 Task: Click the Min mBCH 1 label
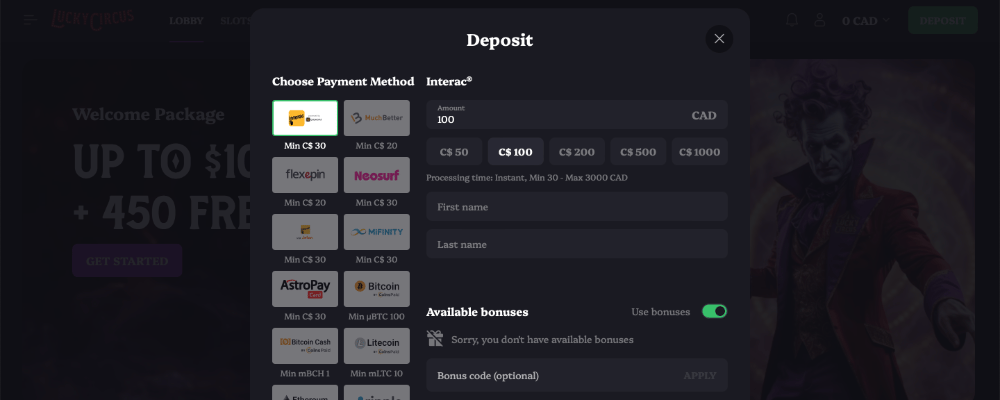point(305,373)
